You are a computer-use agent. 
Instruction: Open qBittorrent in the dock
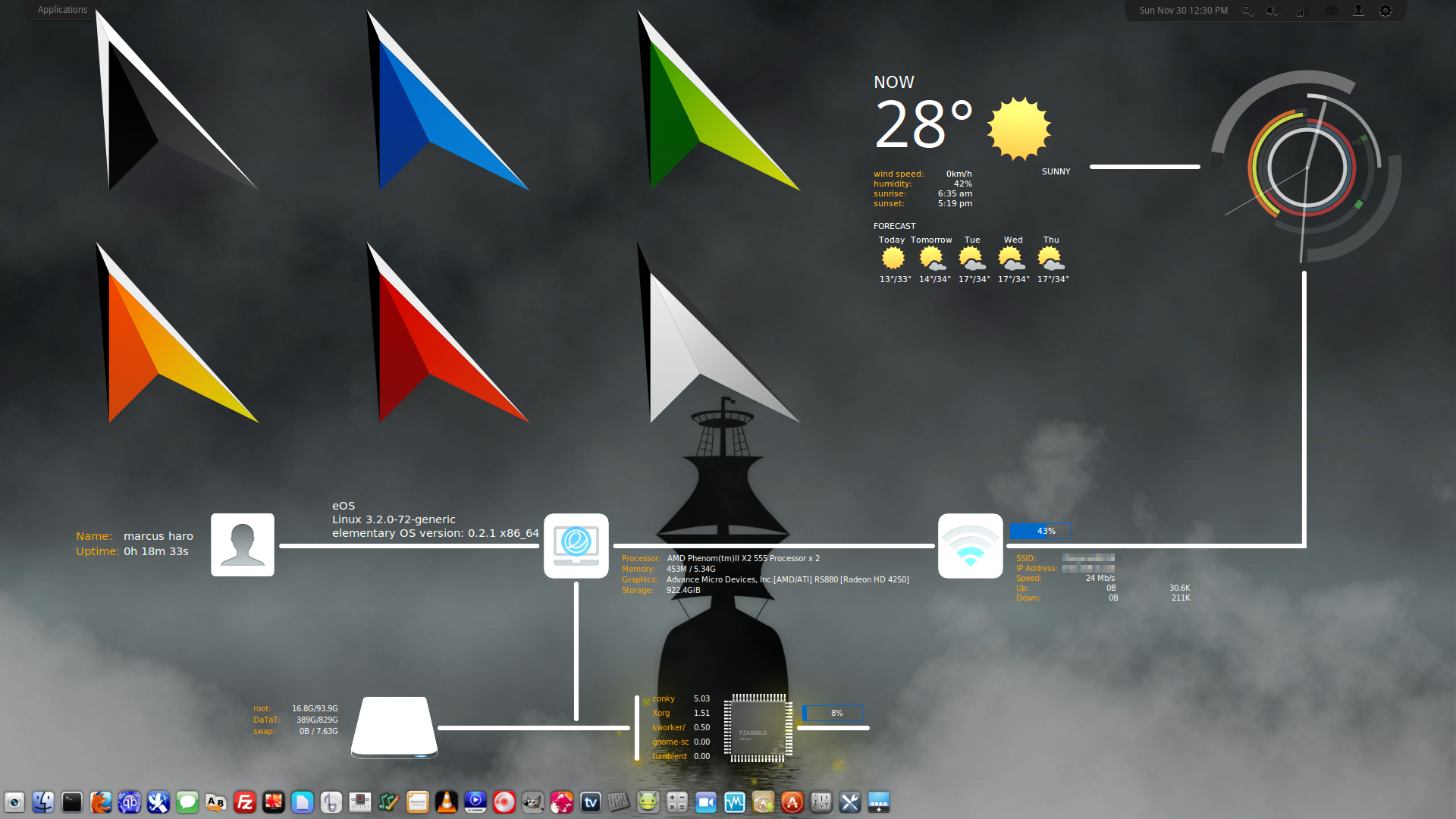[130, 802]
